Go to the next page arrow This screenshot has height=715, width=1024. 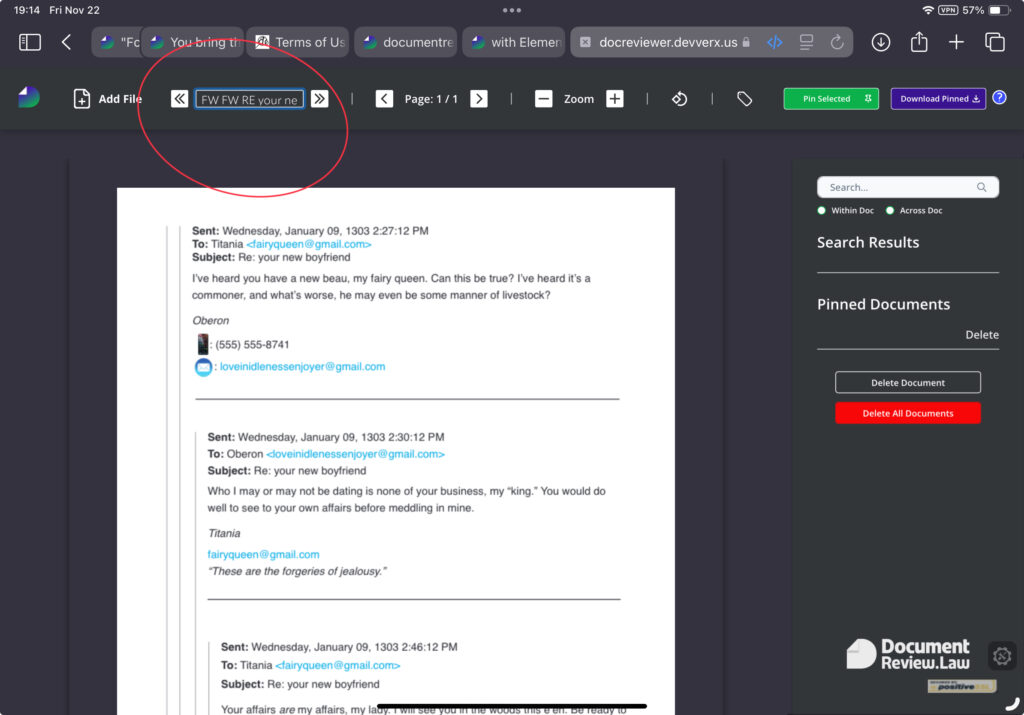[479, 99]
